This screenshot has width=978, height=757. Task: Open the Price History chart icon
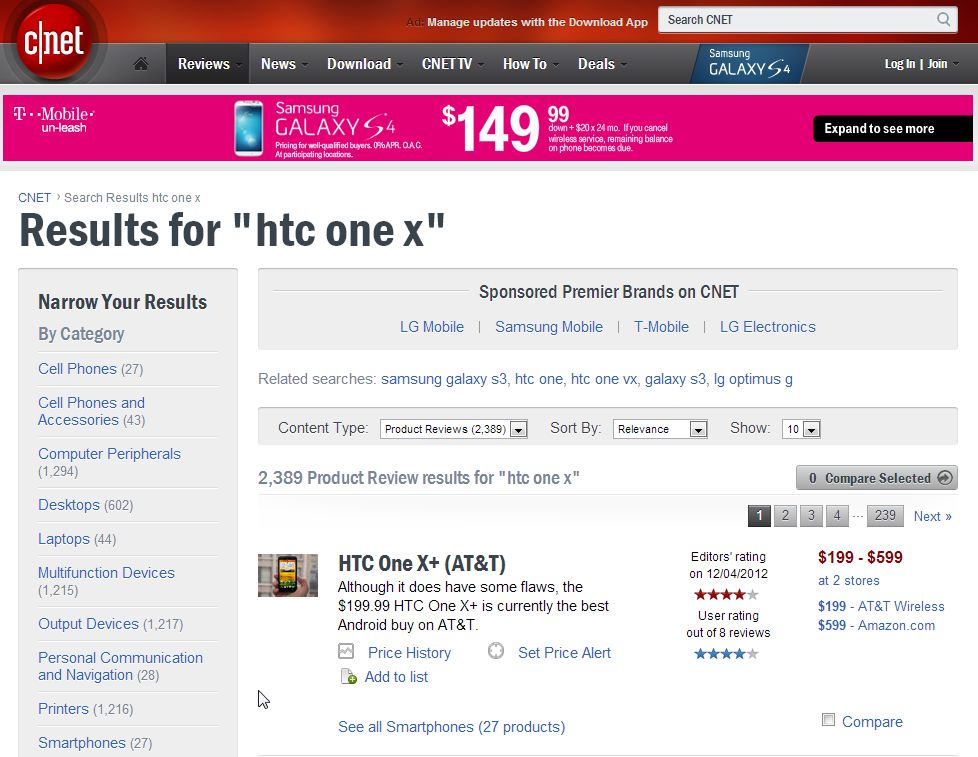pyautogui.click(x=346, y=652)
